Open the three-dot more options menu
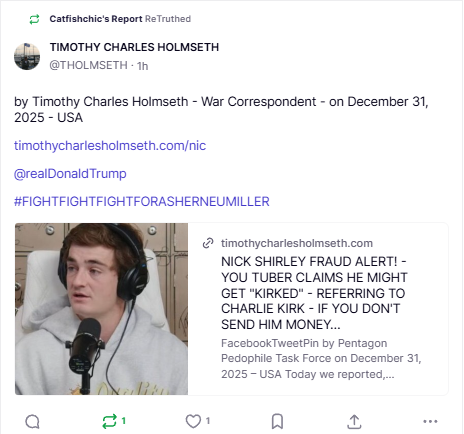The width and height of the screenshot is (464, 434). tap(430, 421)
